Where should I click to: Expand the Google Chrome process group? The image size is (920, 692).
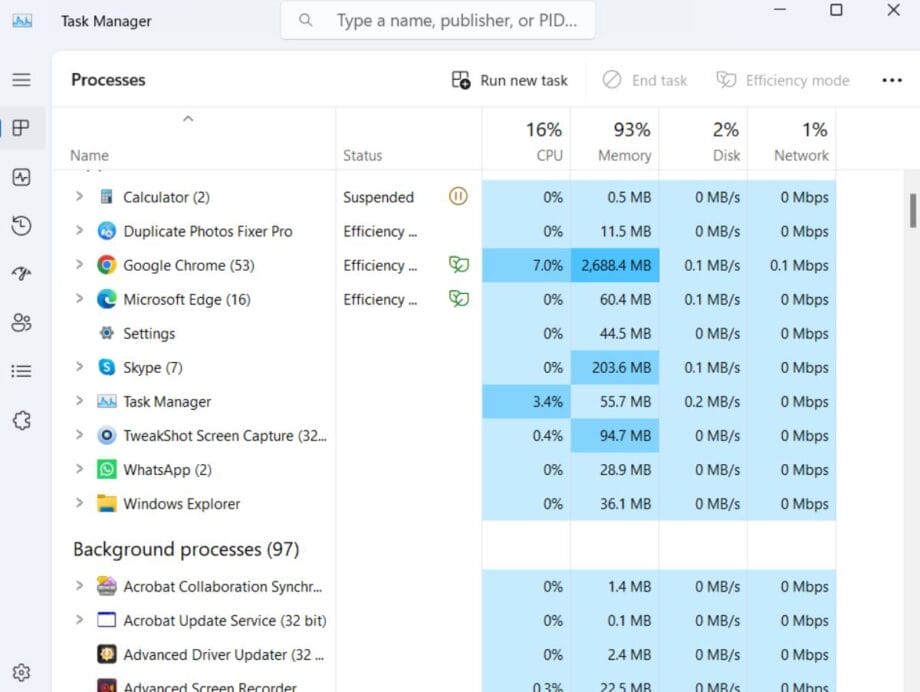coord(80,265)
